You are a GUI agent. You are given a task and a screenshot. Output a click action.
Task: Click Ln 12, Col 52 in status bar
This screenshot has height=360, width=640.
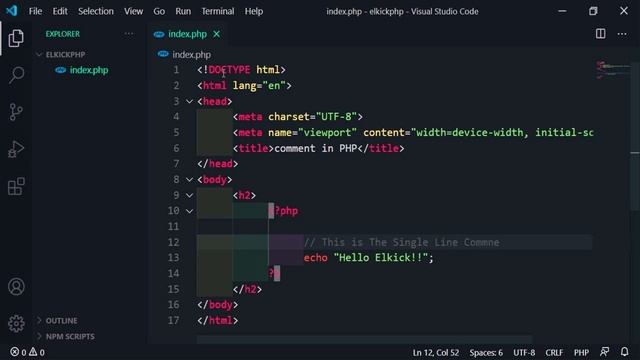(436, 352)
